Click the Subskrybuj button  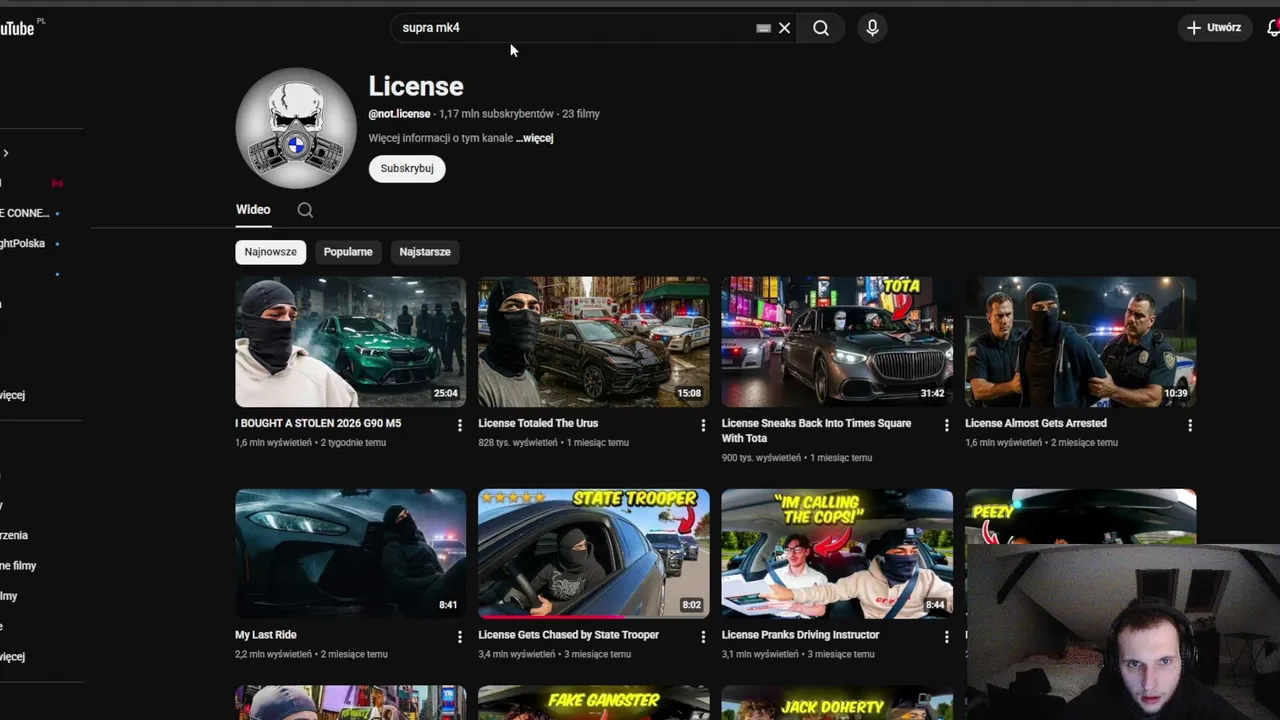[x=407, y=168]
